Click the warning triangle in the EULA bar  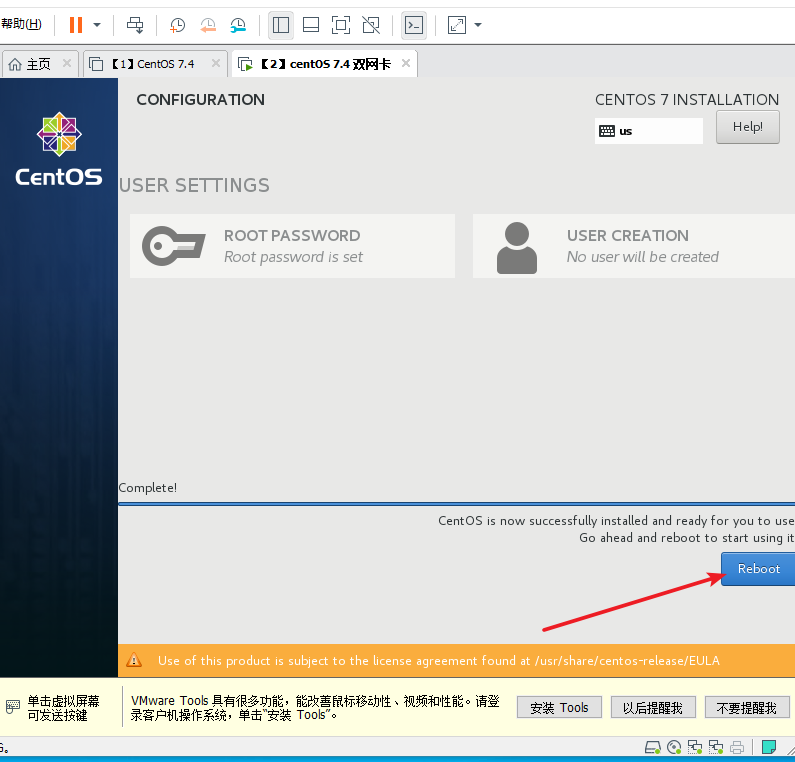click(134, 660)
